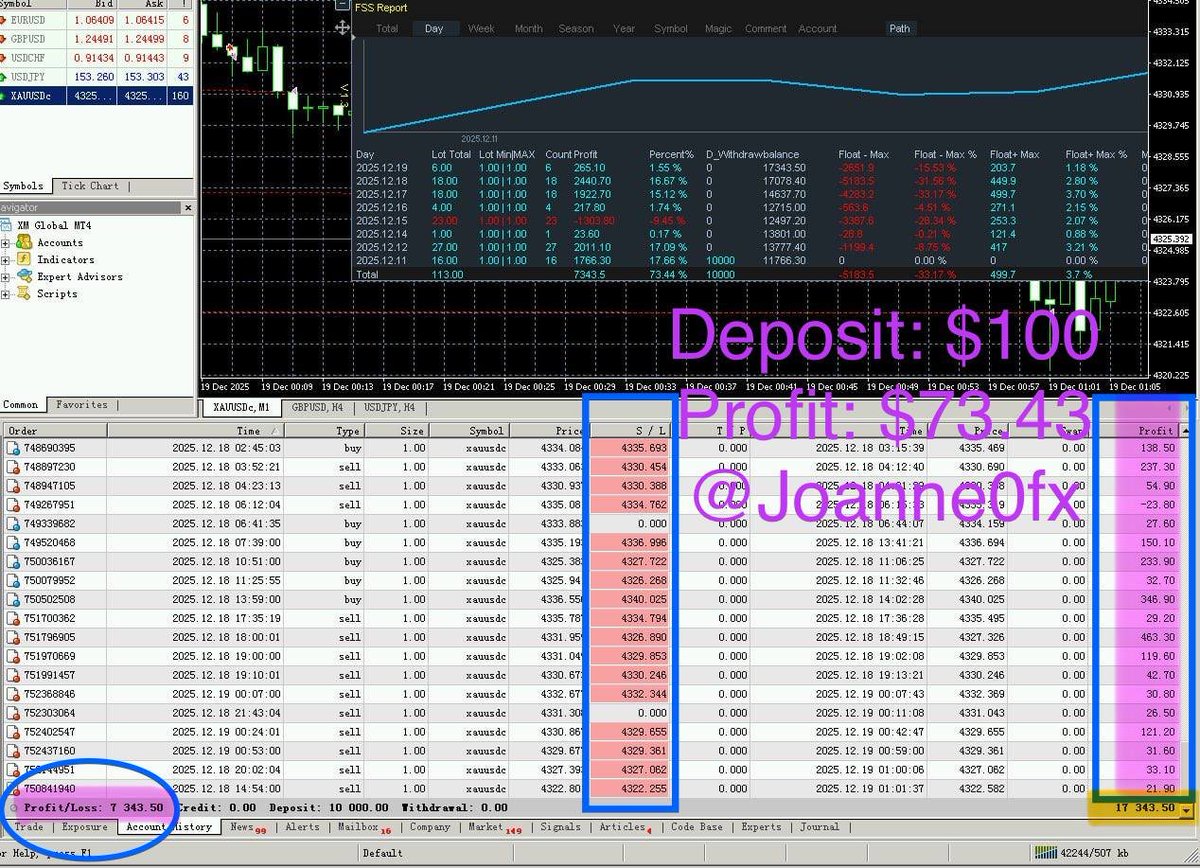The image size is (1200, 868).
Task: Open the Exposure terminal tab
Action: tap(85, 827)
